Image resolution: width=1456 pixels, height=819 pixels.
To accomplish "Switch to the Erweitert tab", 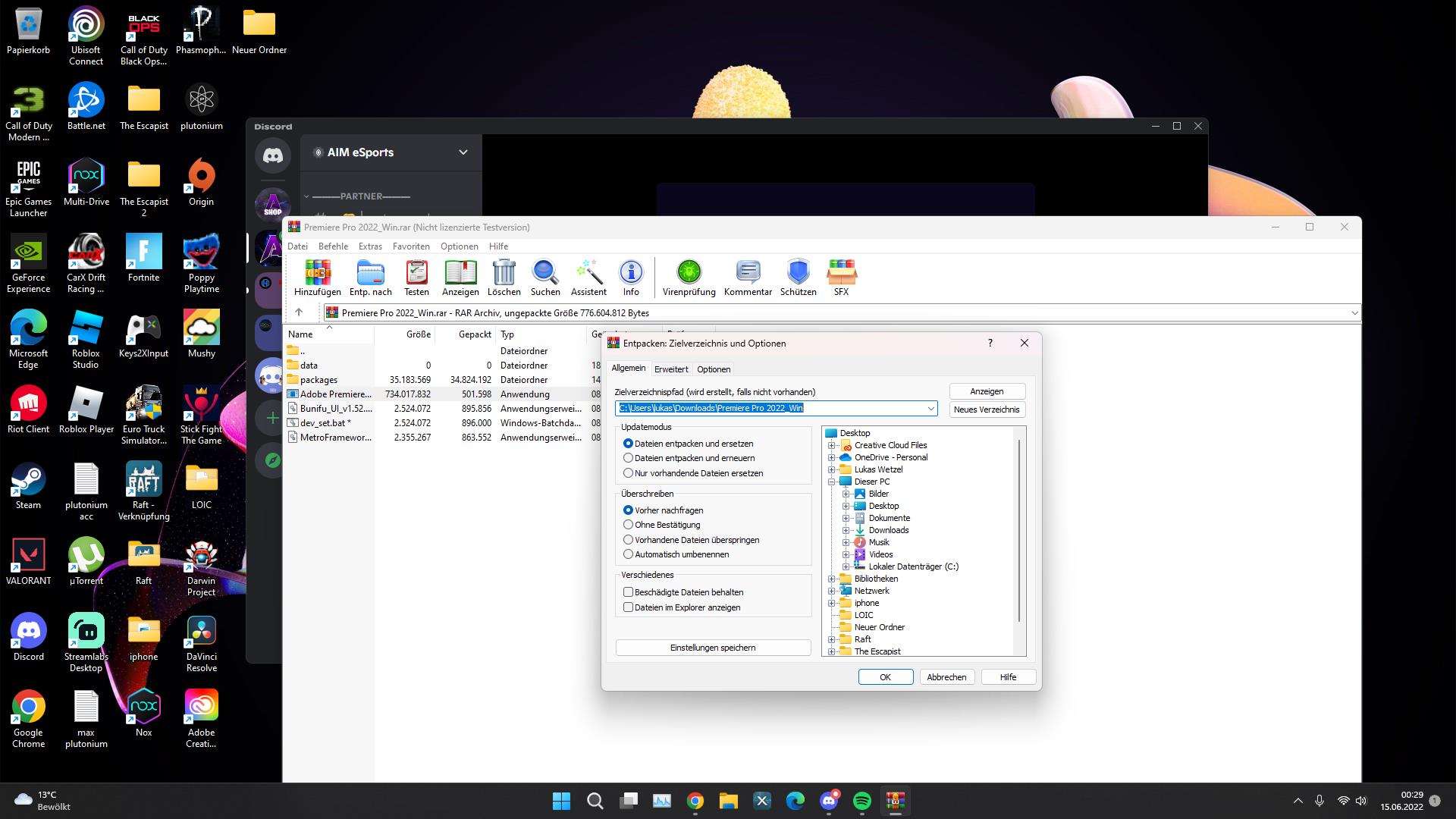I will point(671,369).
